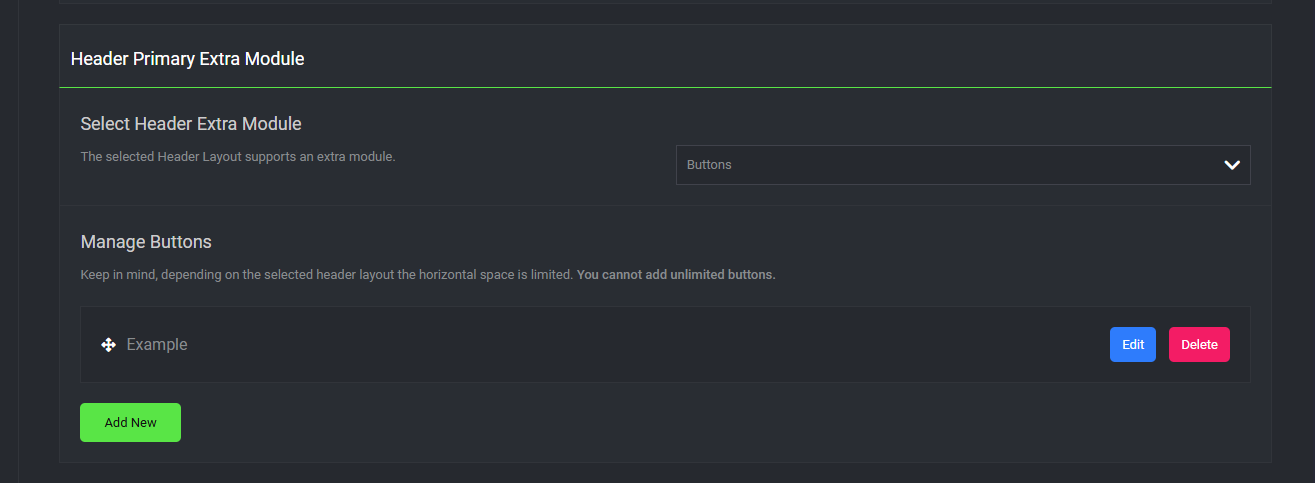Delete the Example button entry

[x=1198, y=344]
